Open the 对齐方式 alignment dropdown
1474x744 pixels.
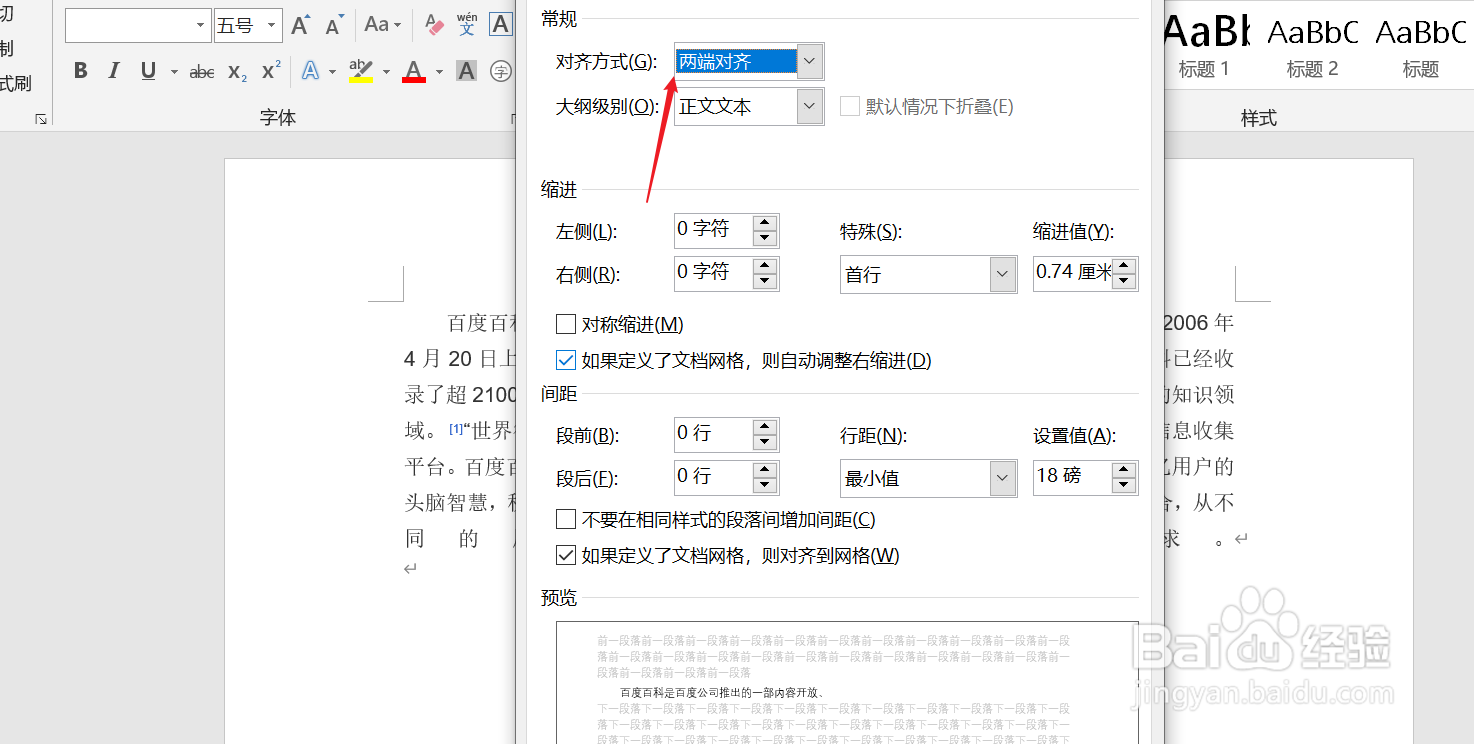coord(810,62)
